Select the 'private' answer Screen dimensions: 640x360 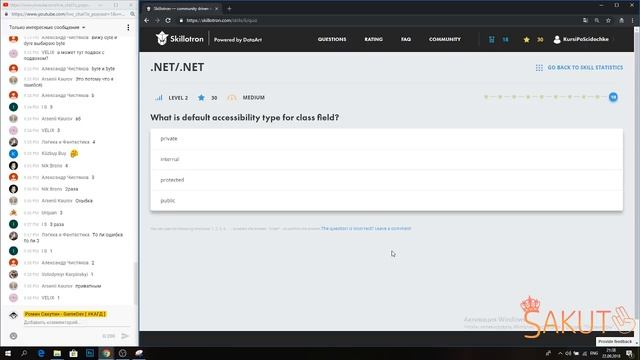[x=386, y=139]
